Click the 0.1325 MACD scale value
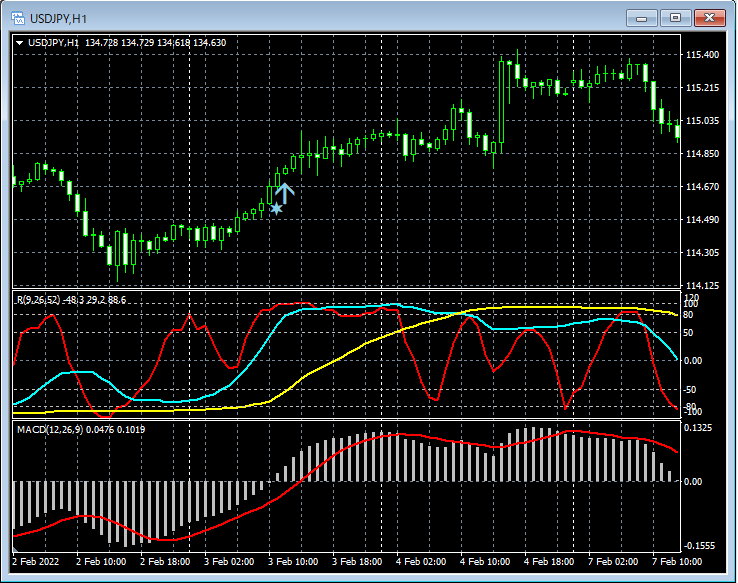The height and width of the screenshot is (583, 738). (700, 428)
